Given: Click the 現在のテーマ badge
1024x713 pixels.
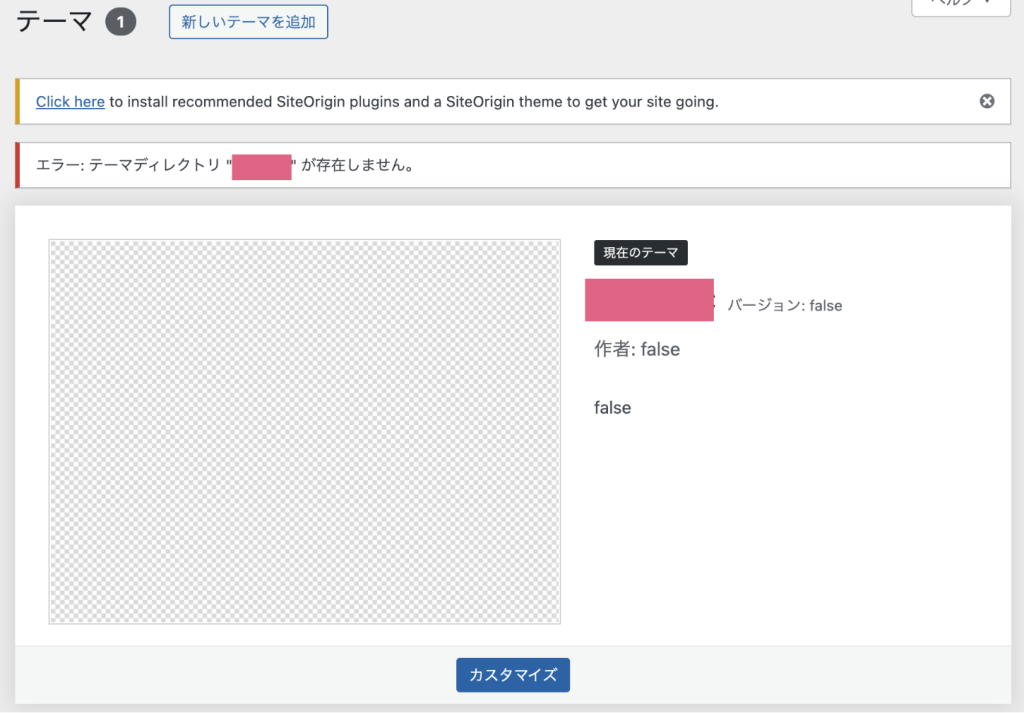Looking at the screenshot, I should point(640,253).
